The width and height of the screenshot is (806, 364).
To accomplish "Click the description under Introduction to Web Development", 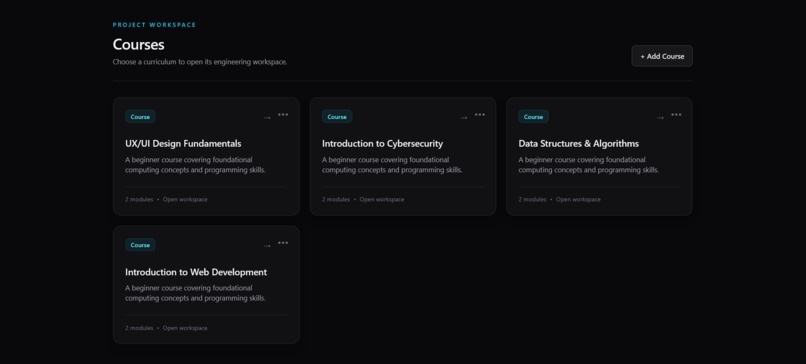I will click(195, 294).
